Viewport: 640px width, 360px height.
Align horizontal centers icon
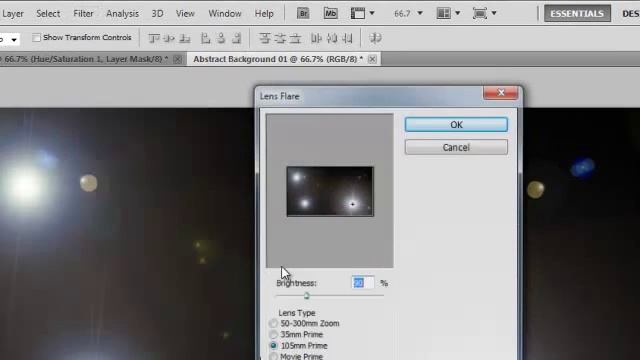click(221, 38)
